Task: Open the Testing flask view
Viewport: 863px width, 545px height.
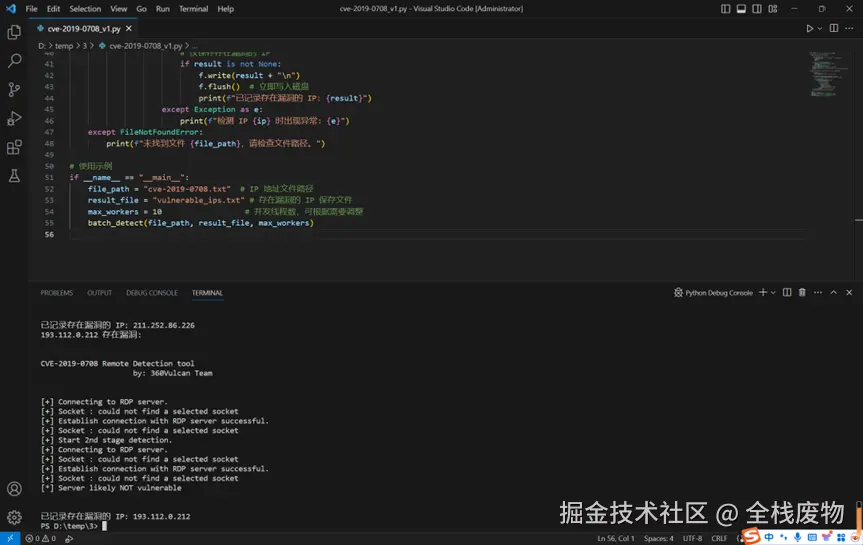Action: pyautogui.click(x=14, y=176)
